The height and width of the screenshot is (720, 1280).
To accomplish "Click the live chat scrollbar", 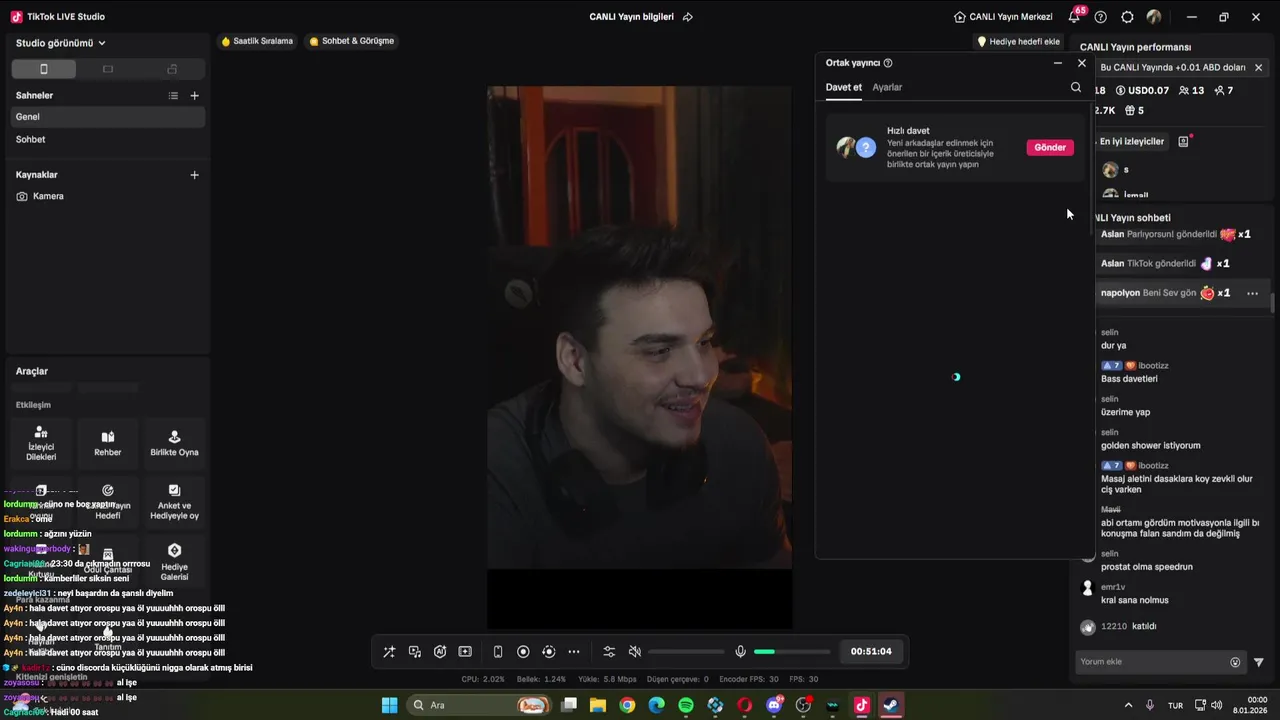I will pos(1272,305).
